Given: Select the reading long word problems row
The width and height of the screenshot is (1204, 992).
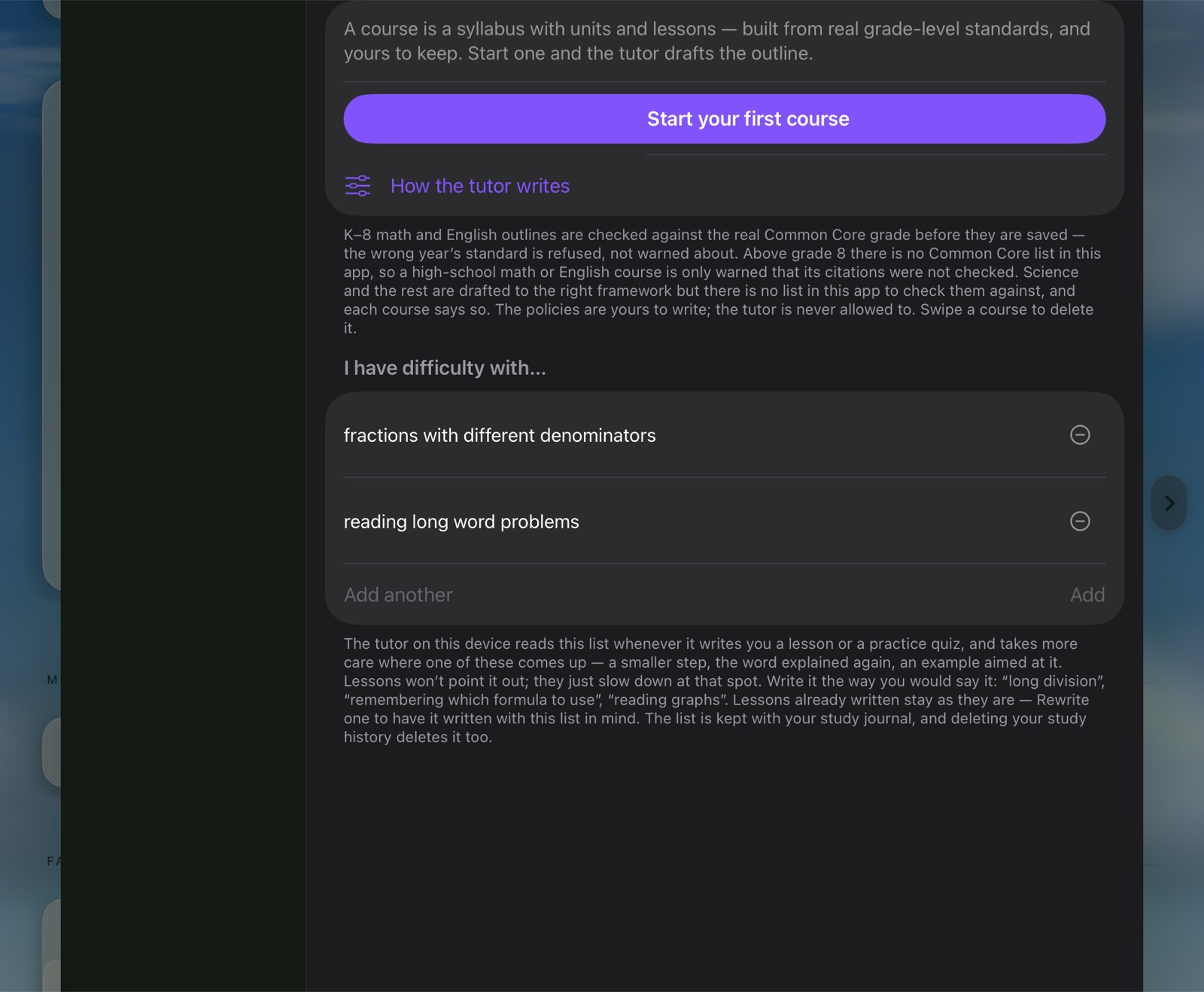Looking at the screenshot, I should (x=725, y=522).
